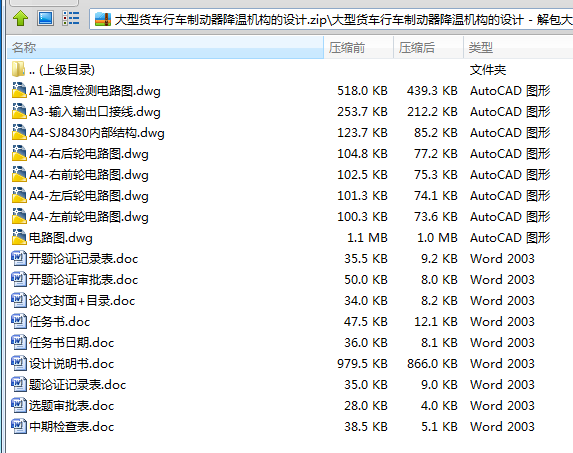573x453 pixels.
Task: Click the 12.1 KB compressed size
Action: [436, 322]
